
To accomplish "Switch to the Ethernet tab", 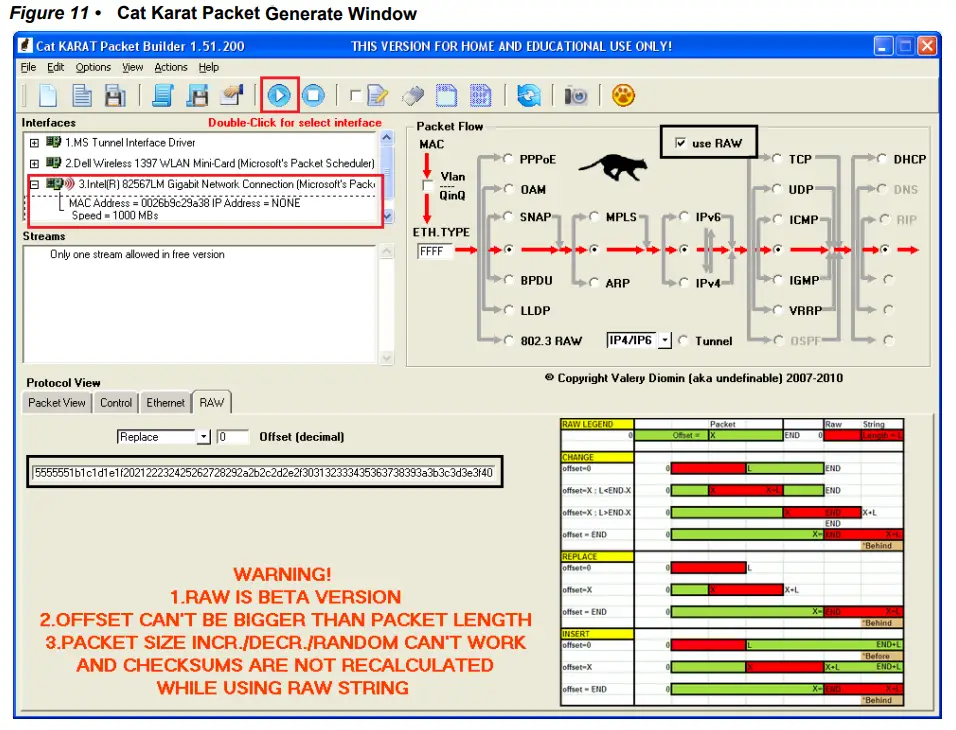I will (x=165, y=402).
